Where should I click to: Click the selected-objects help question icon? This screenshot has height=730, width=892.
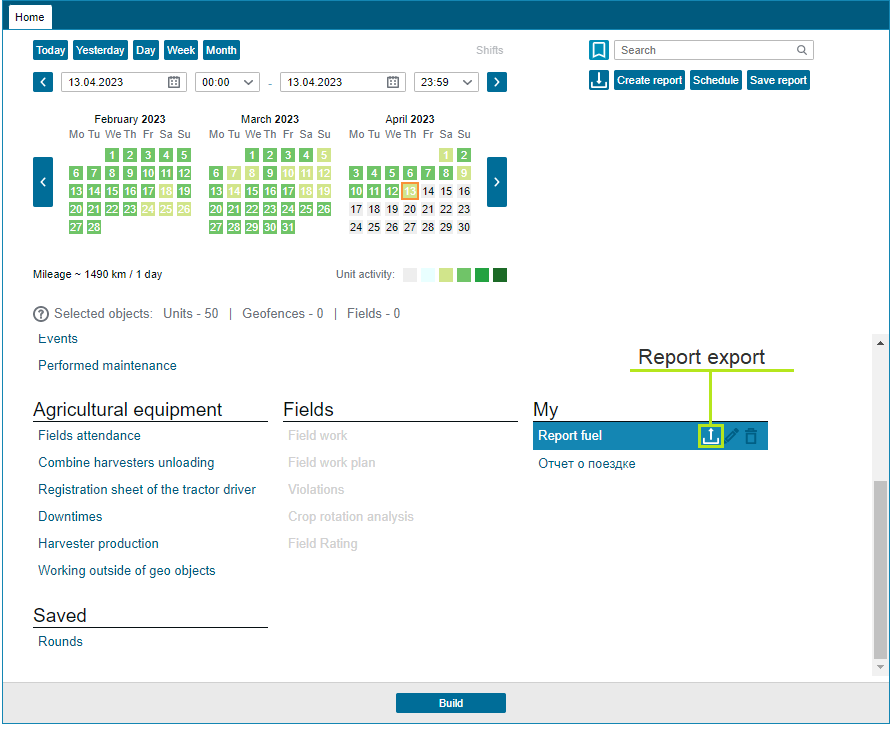tap(41, 314)
